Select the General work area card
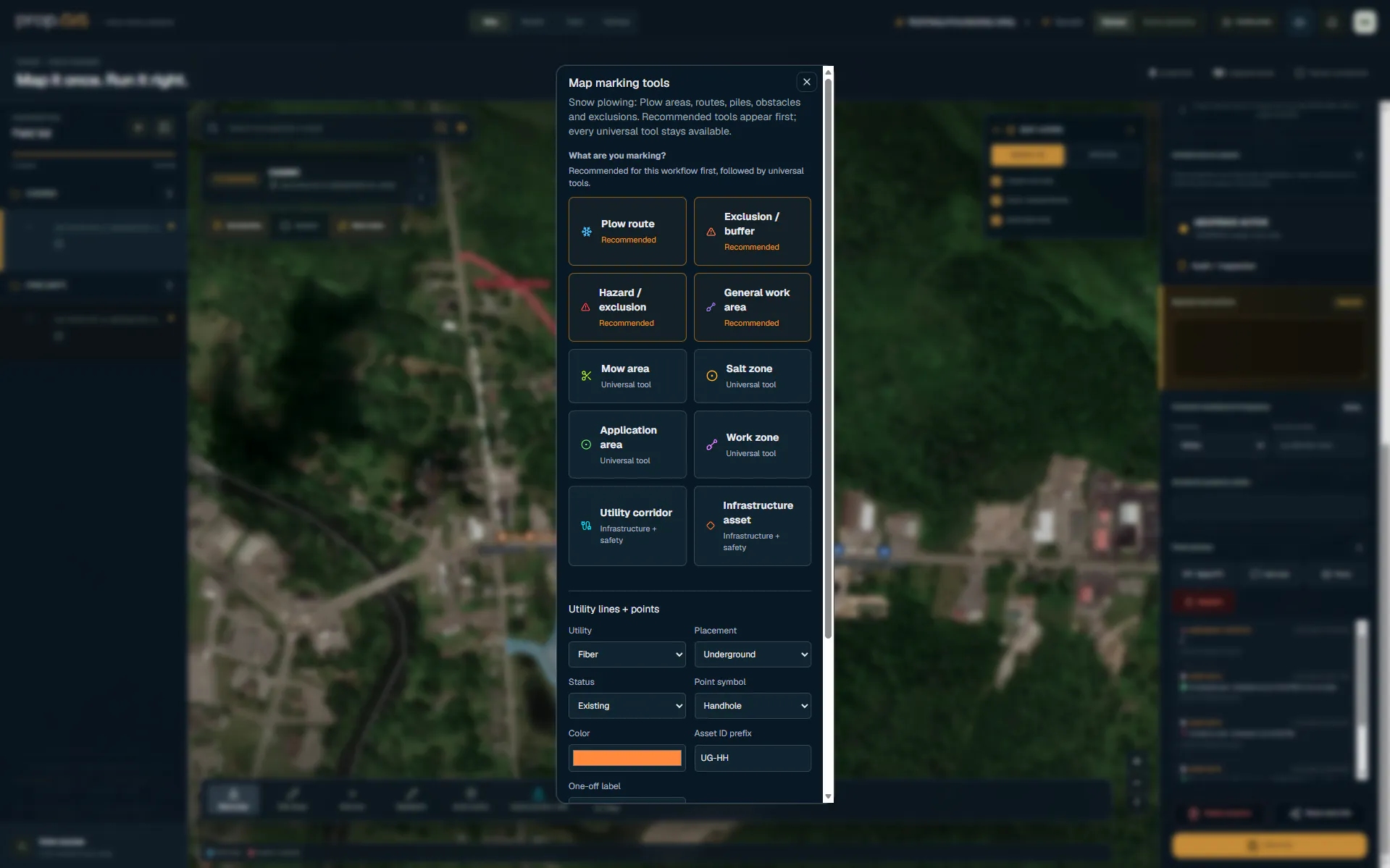Image resolution: width=1390 pixels, height=868 pixels. tap(752, 307)
